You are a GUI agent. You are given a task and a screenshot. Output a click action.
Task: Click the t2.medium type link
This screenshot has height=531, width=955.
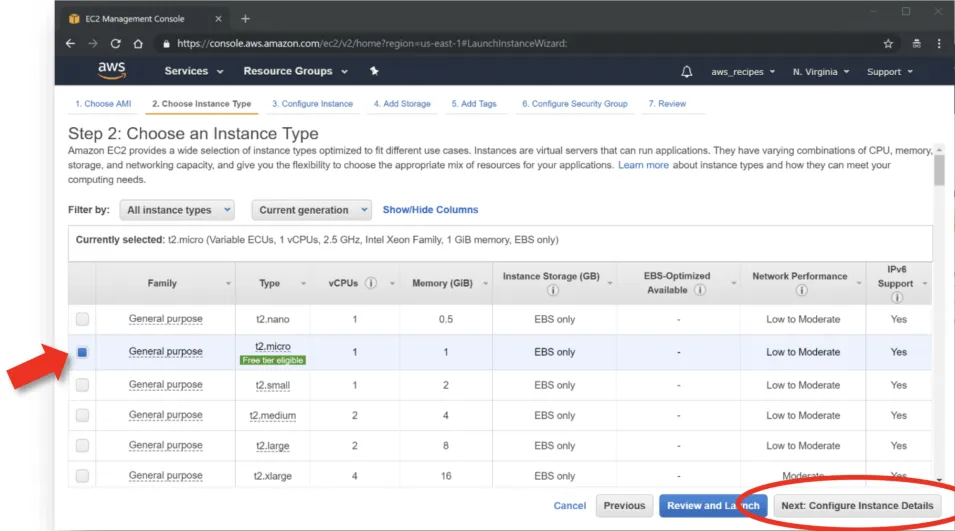[x=272, y=415]
